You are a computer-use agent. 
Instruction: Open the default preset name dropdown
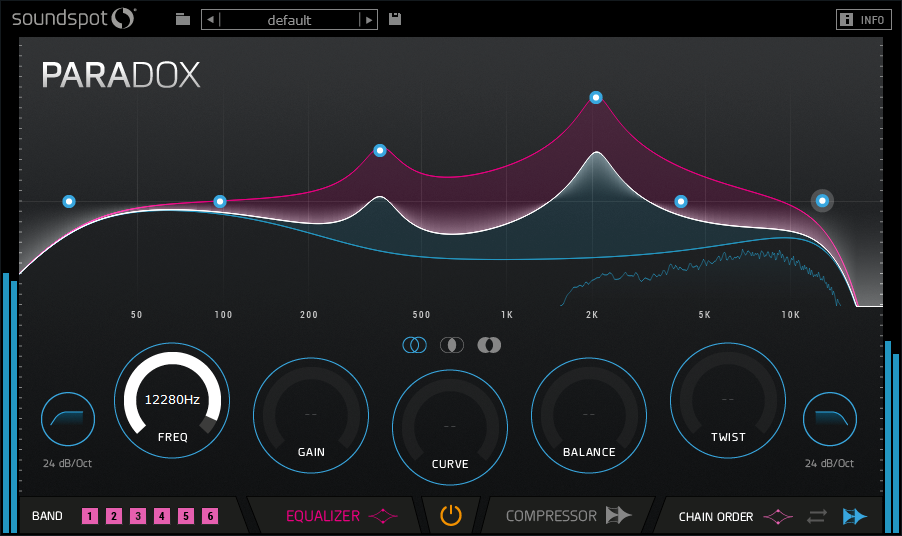click(x=289, y=20)
